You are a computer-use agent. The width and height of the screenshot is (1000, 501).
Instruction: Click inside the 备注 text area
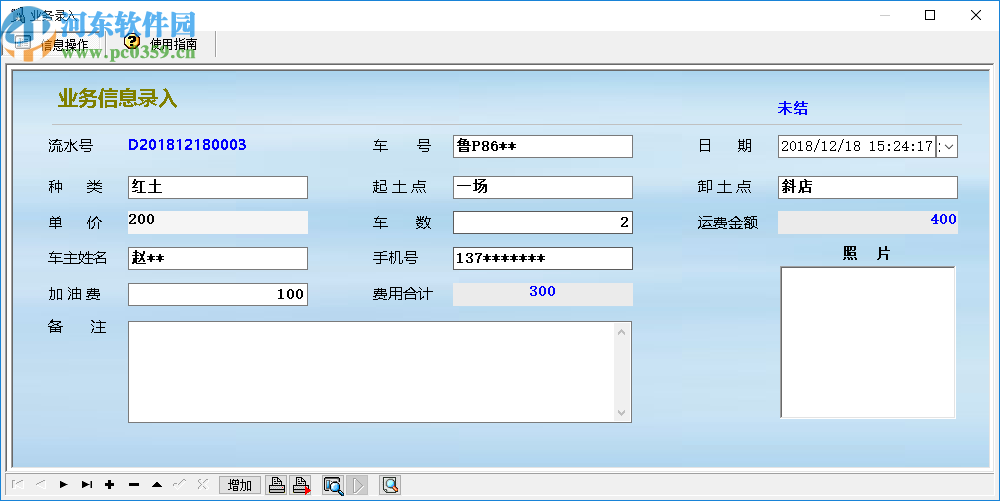(x=371, y=372)
